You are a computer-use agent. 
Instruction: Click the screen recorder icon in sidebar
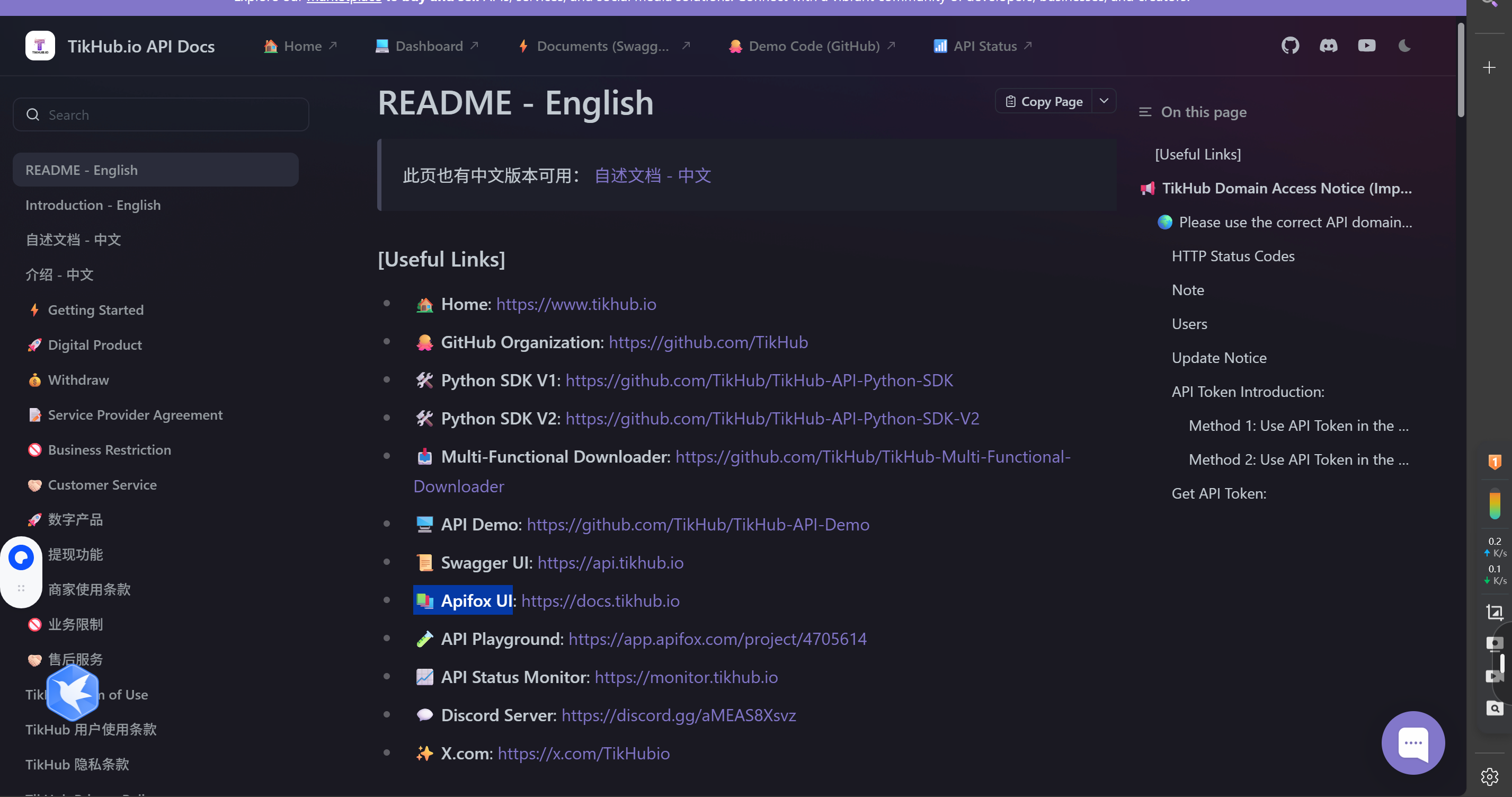[x=1495, y=644]
